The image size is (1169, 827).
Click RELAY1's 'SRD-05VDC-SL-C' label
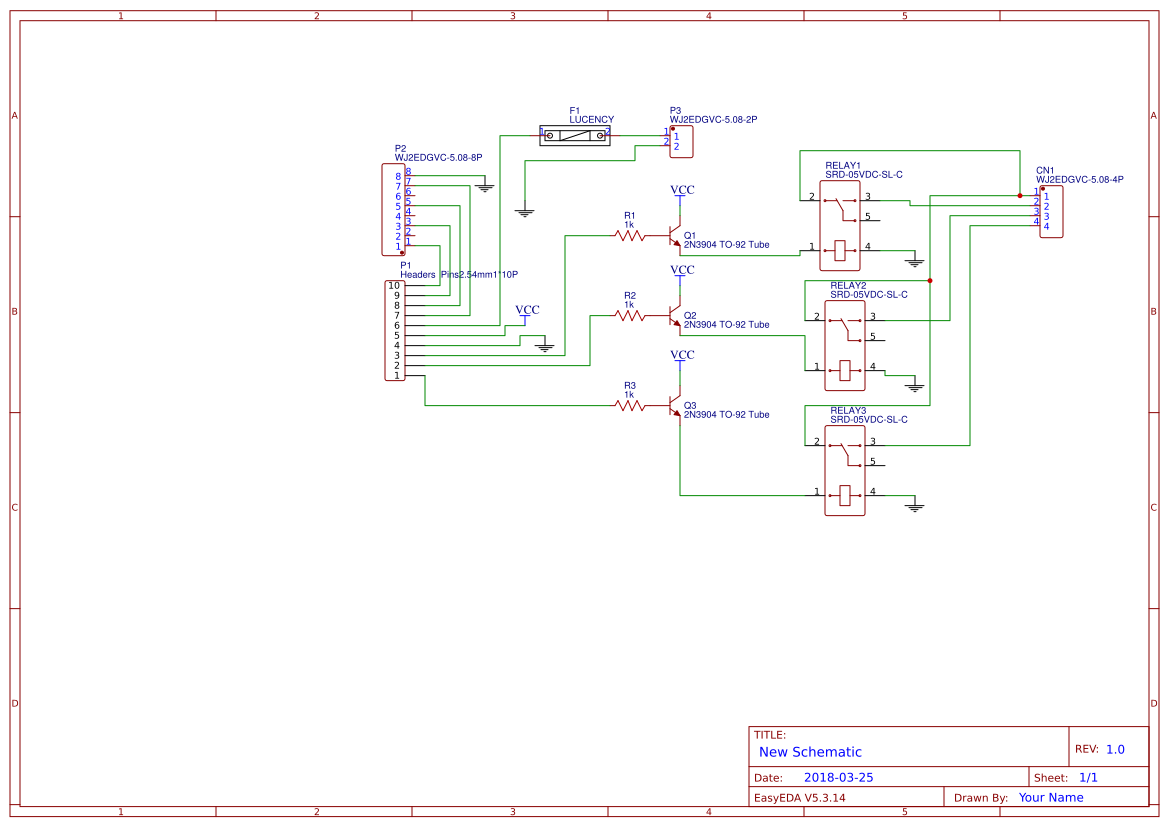click(x=864, y=174)
